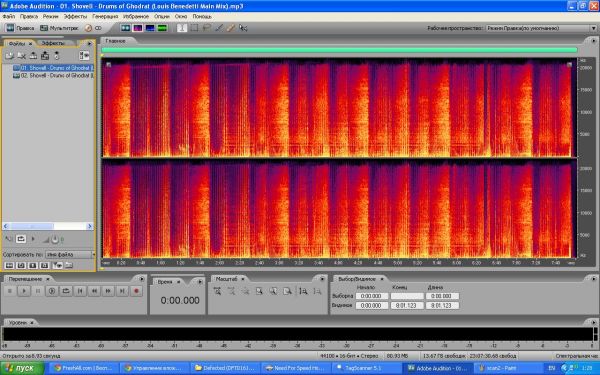Select spectral phase display icon
Image resolution: width=600 pixels, height=375 pixels.
162,28
